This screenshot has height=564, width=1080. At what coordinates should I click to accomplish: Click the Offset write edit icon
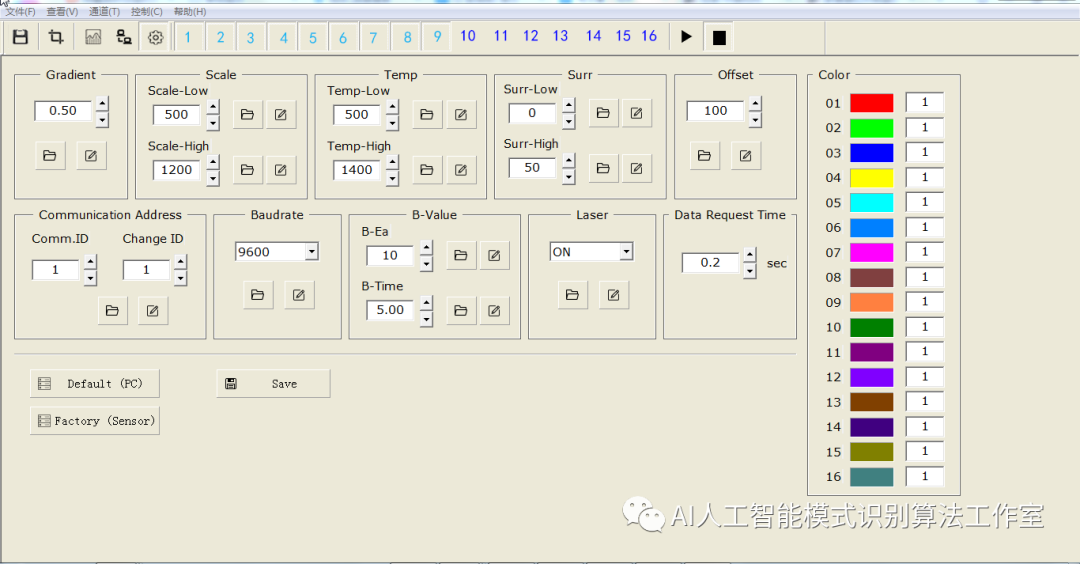(x=745, y=156)
